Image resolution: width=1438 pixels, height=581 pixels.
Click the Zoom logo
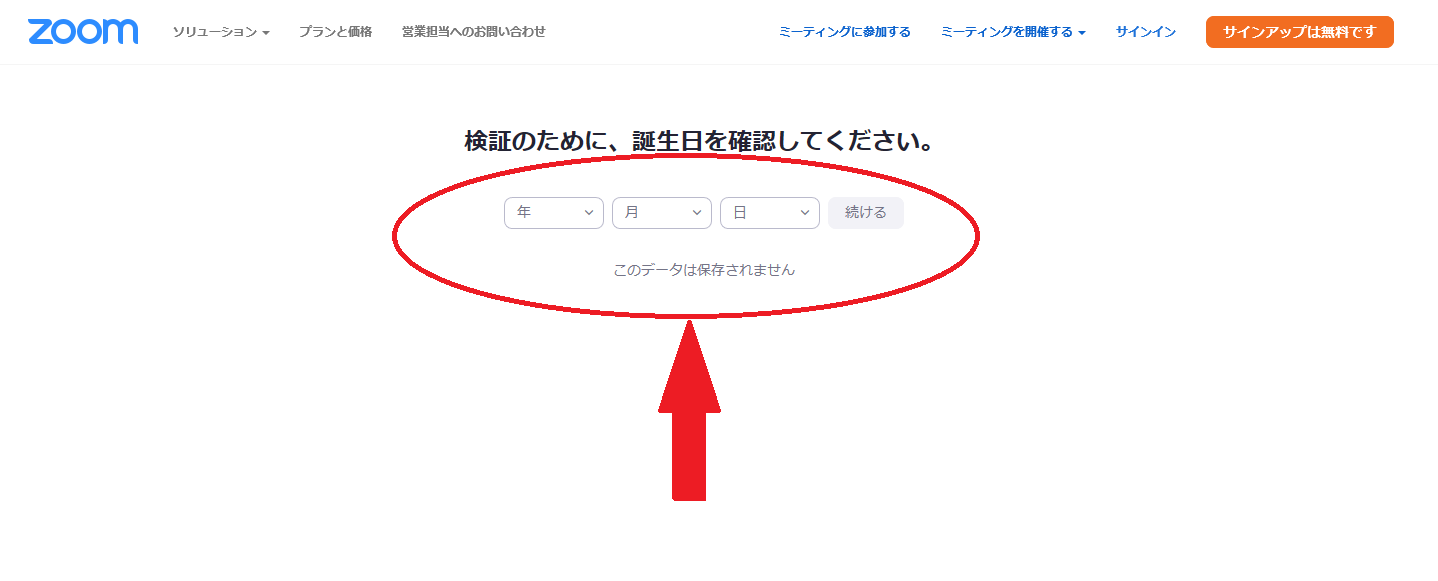point(83,32)
